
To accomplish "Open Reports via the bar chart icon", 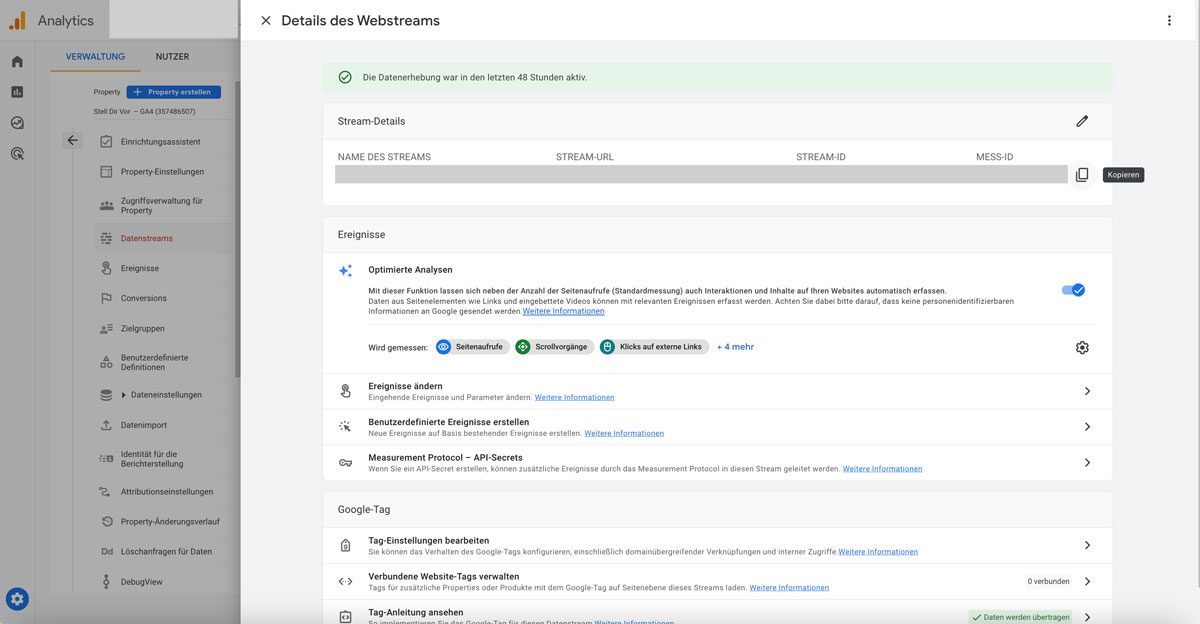I will pos(17,92).
